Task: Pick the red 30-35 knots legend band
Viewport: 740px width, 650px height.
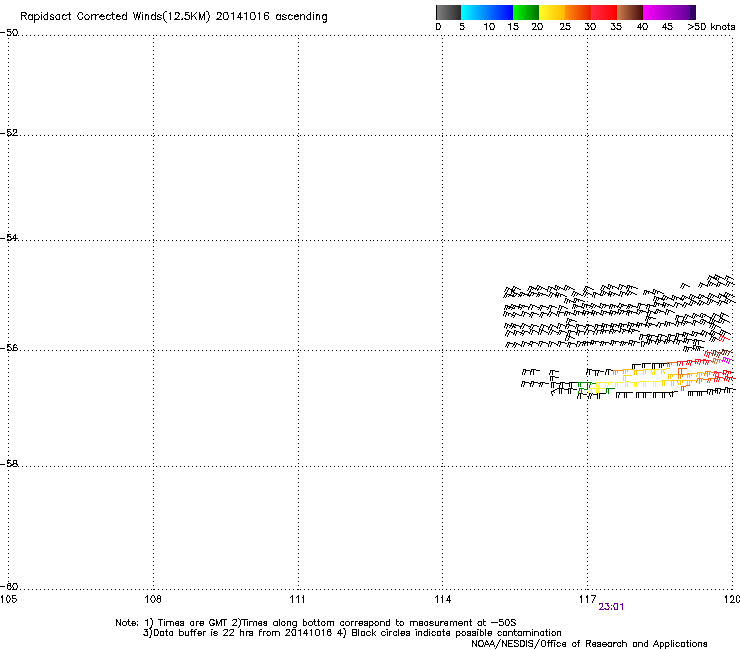Action: point(604,12)
